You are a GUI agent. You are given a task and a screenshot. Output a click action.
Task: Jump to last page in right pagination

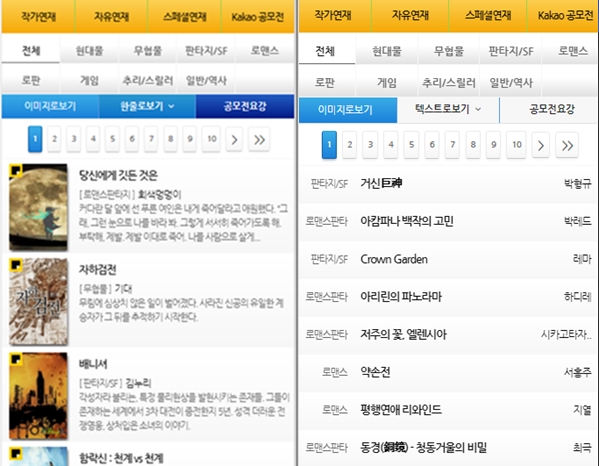[x=567, y=145]
